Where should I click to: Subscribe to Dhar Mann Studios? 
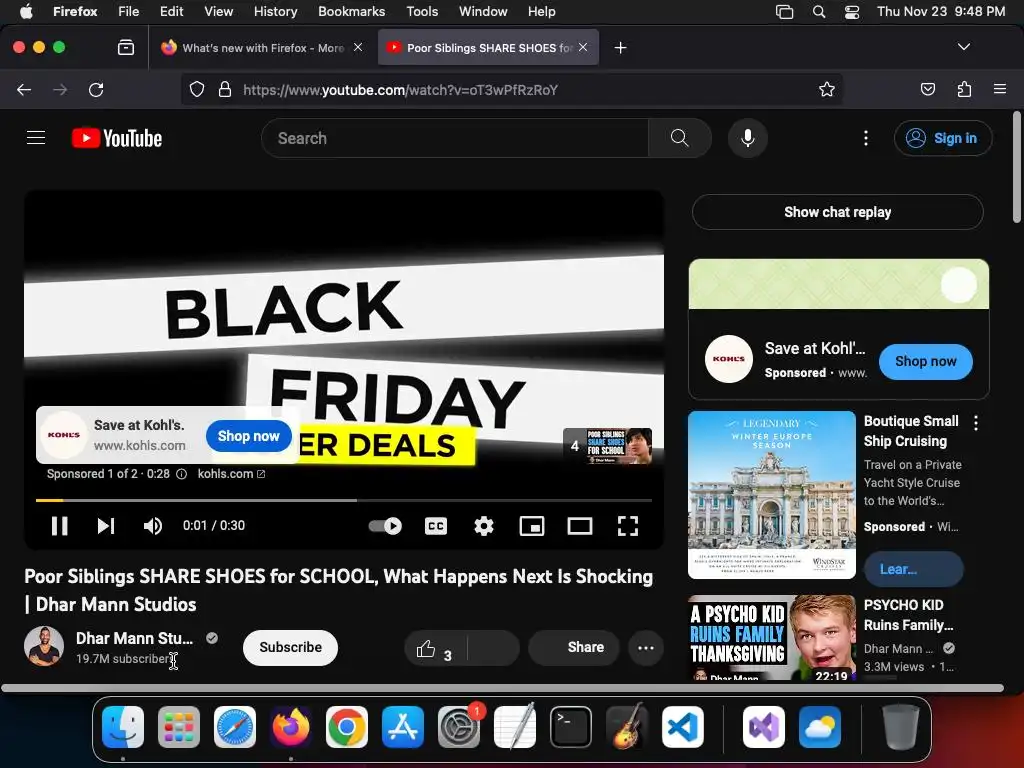point(291,648)
